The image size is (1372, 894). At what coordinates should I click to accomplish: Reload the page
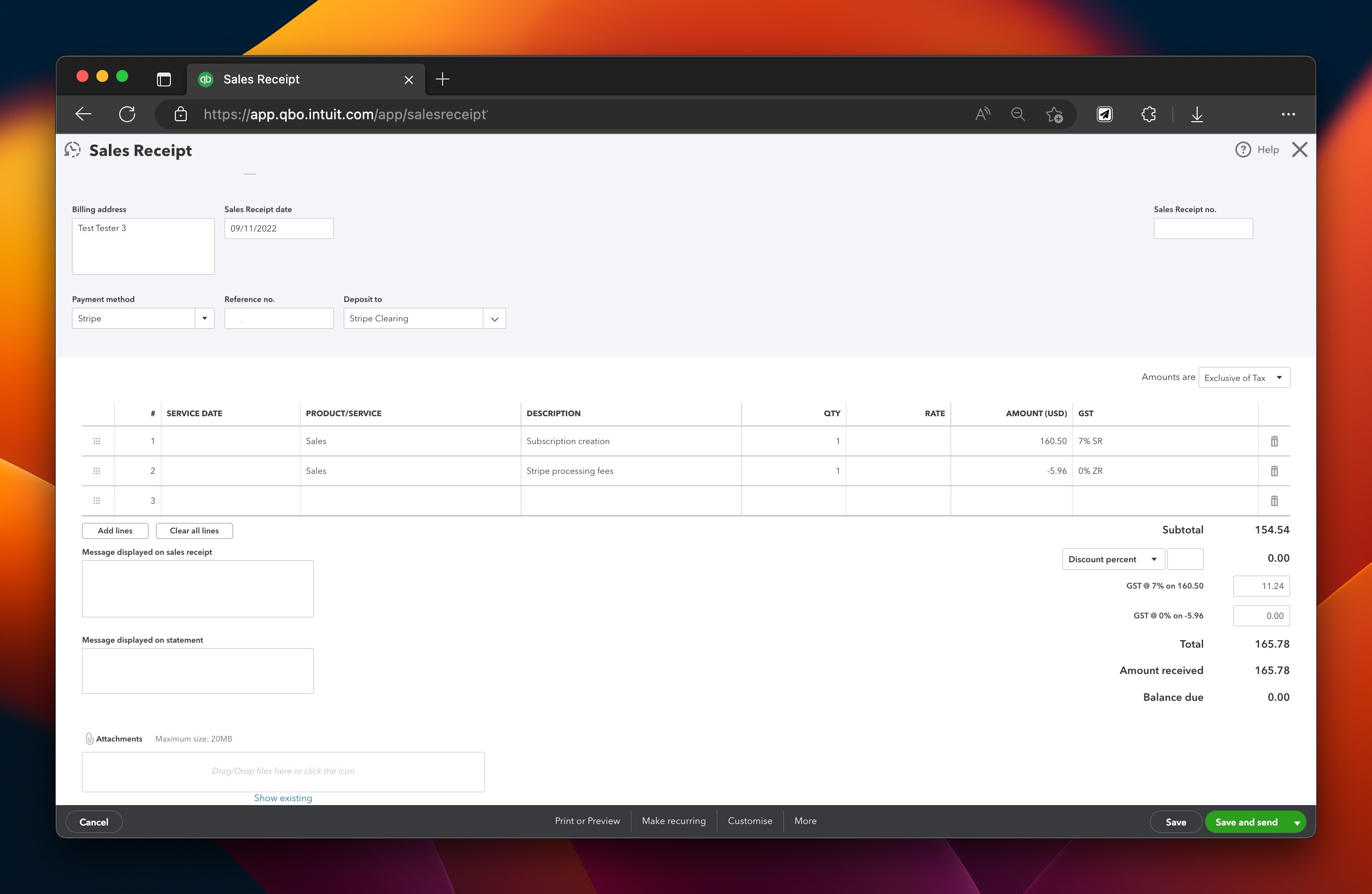(127, 114)
